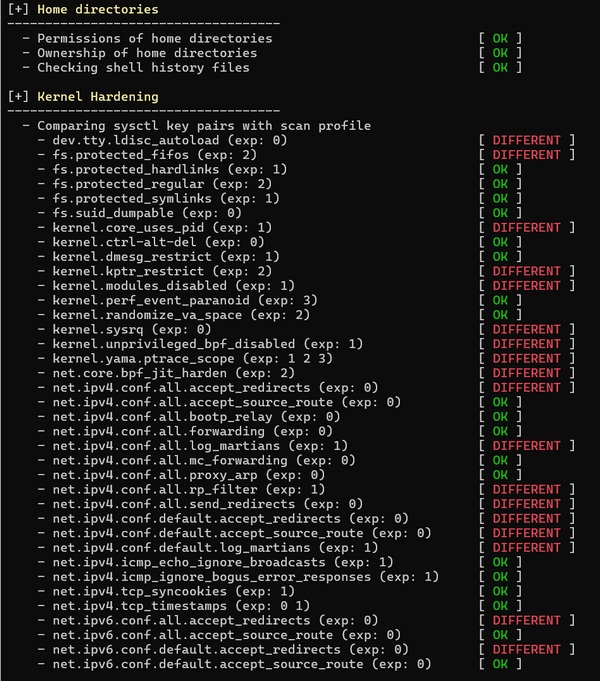Click DIFFERENT status for kernel.yama.ptrace_scope
The image size is (600, 681).
pyautogui.click(x=526, y=358)
